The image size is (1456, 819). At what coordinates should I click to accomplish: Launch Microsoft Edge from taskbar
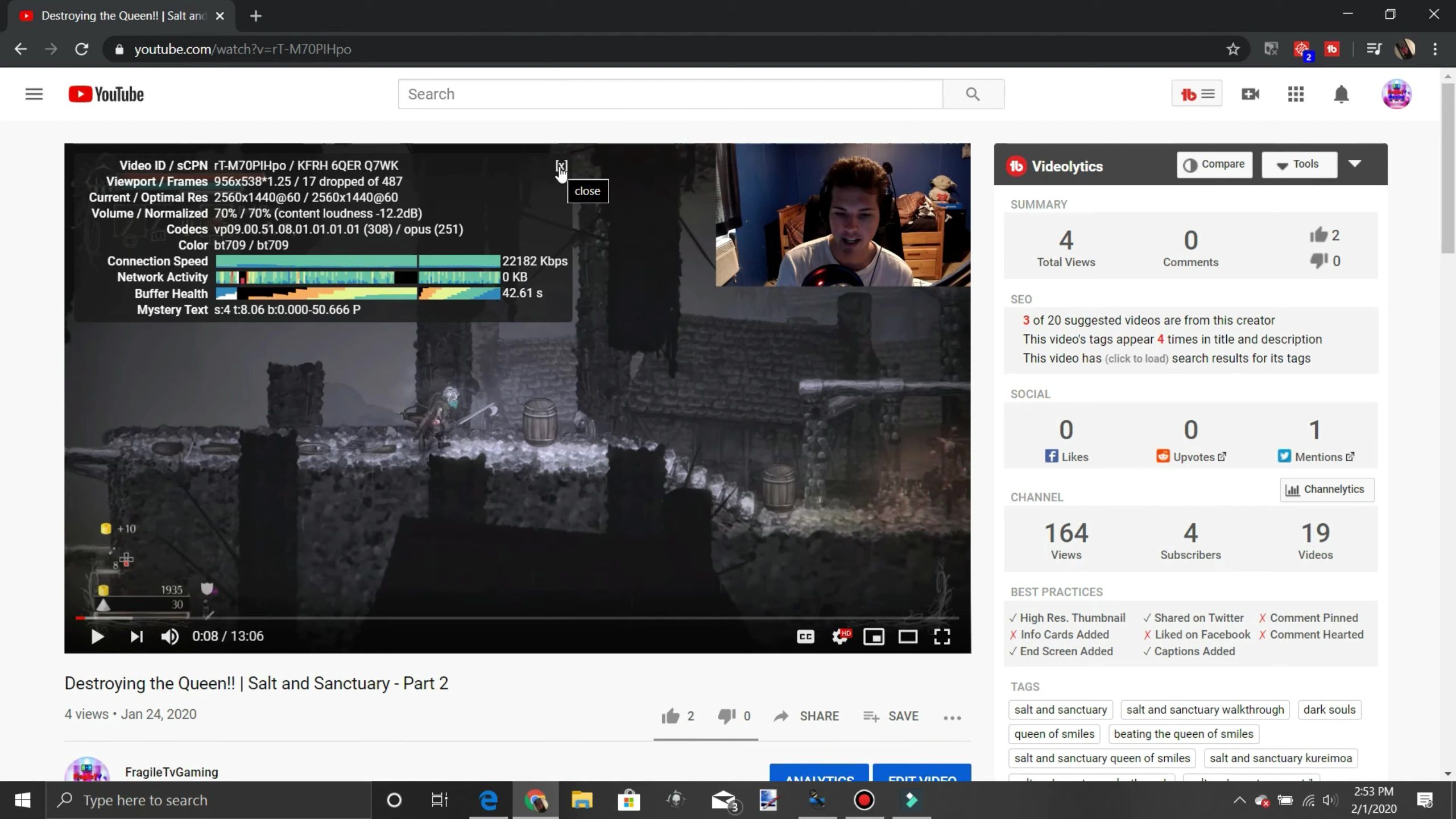pyautogui.click(x=489, y=800)
